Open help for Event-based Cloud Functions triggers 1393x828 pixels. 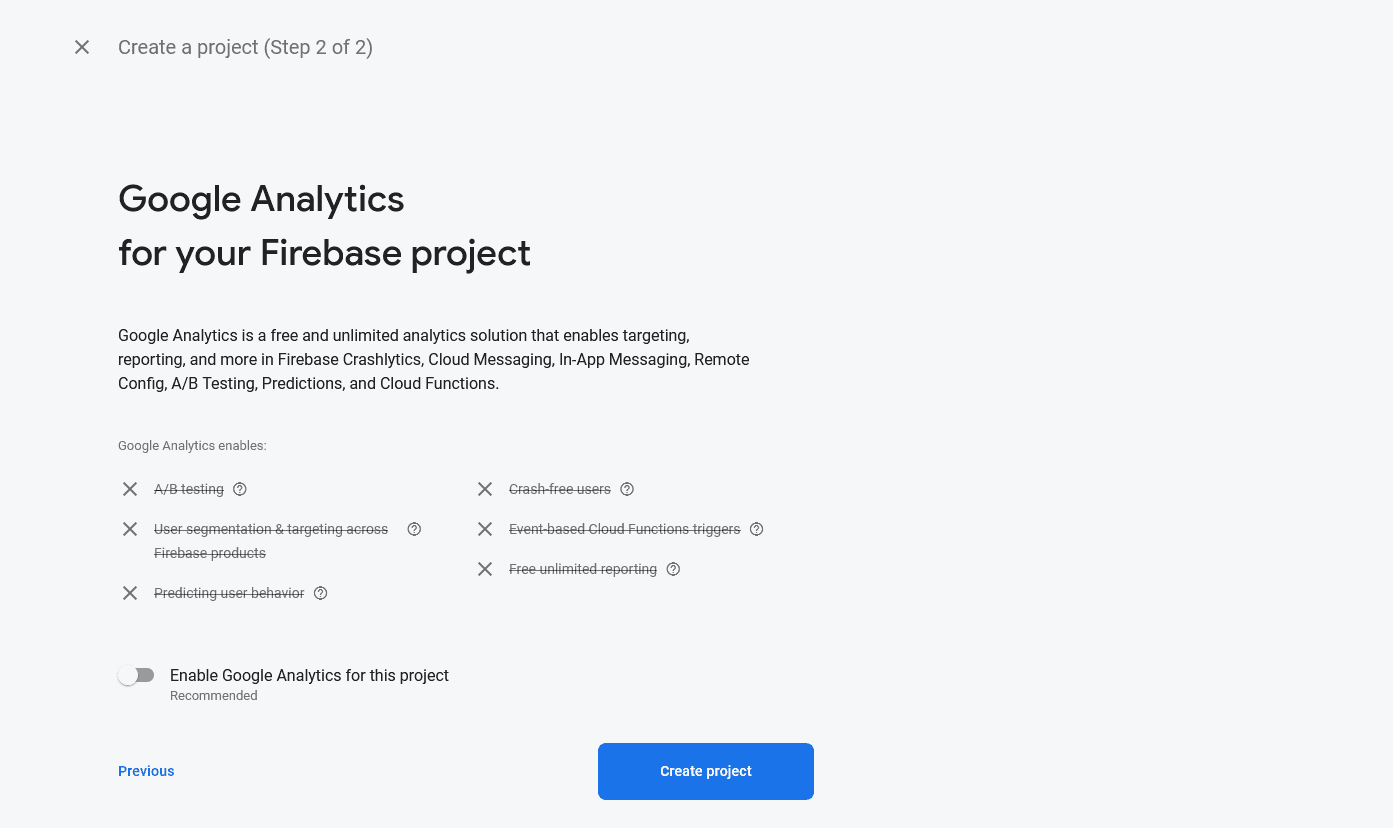[x=757, y=529]
